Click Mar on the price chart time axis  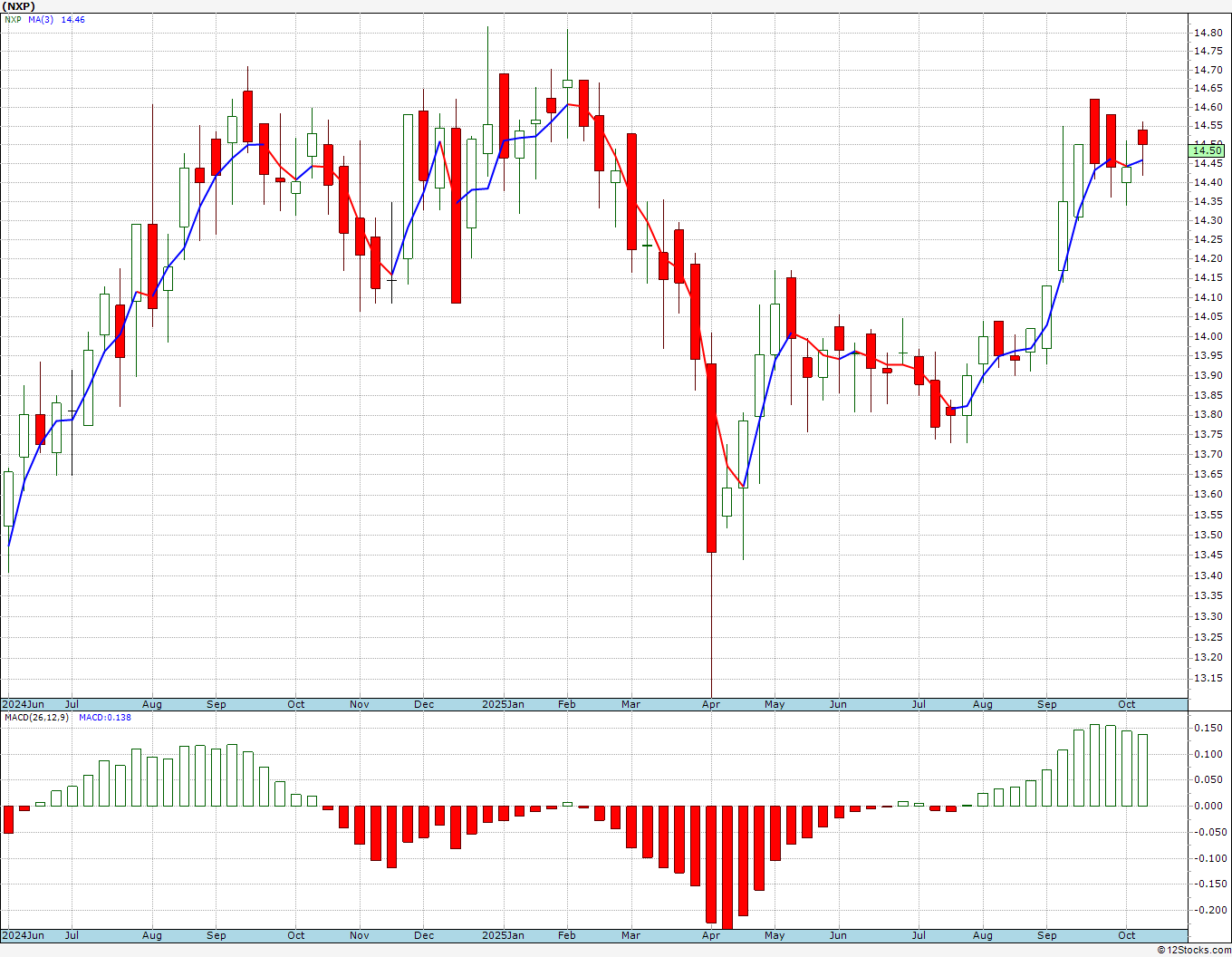(630, 704)
